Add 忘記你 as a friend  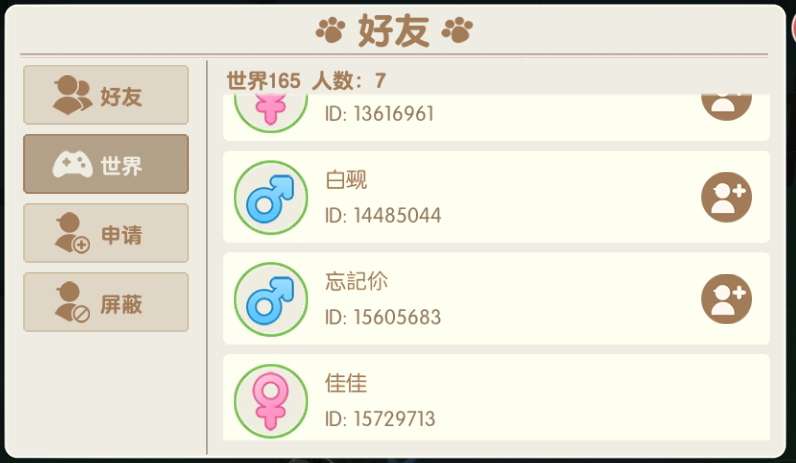point(726,299)
